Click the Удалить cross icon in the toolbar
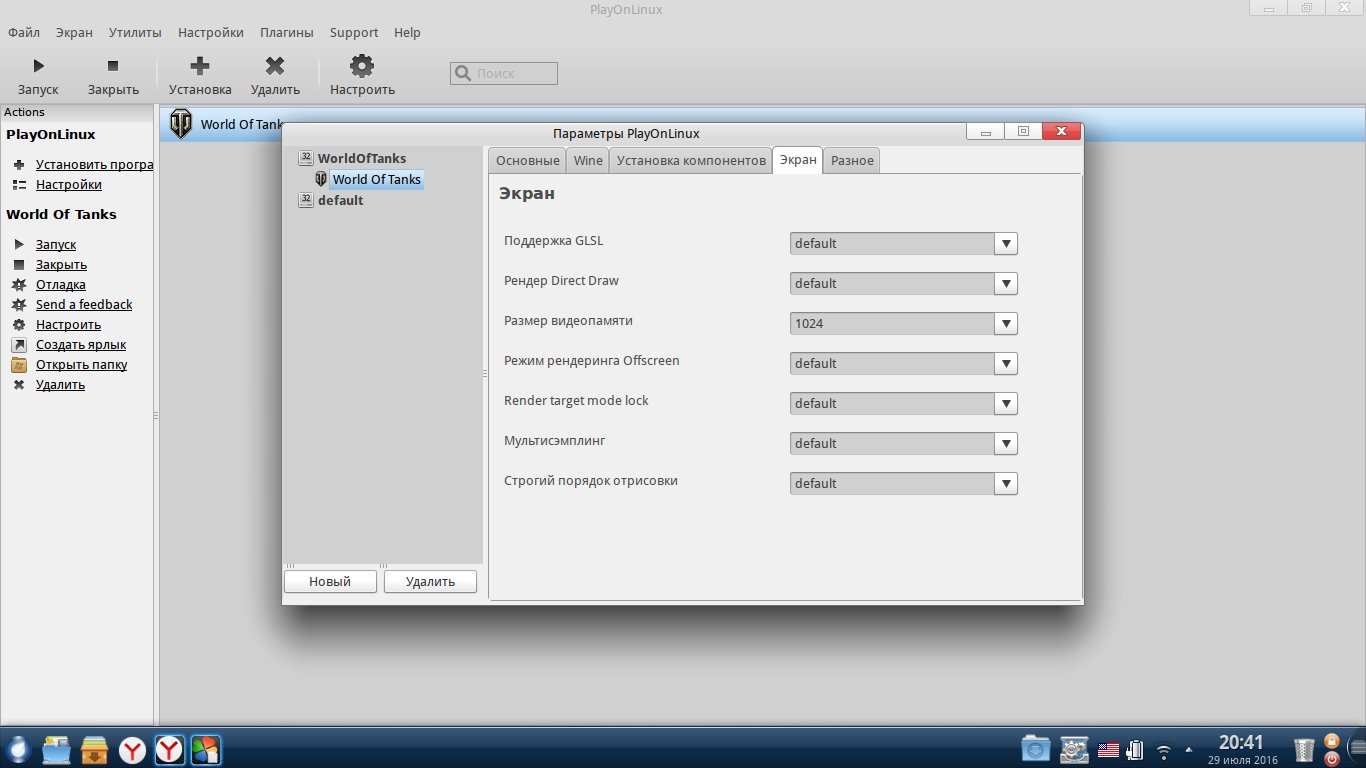This screenshot has width=1366, height=768. (275, 66)
